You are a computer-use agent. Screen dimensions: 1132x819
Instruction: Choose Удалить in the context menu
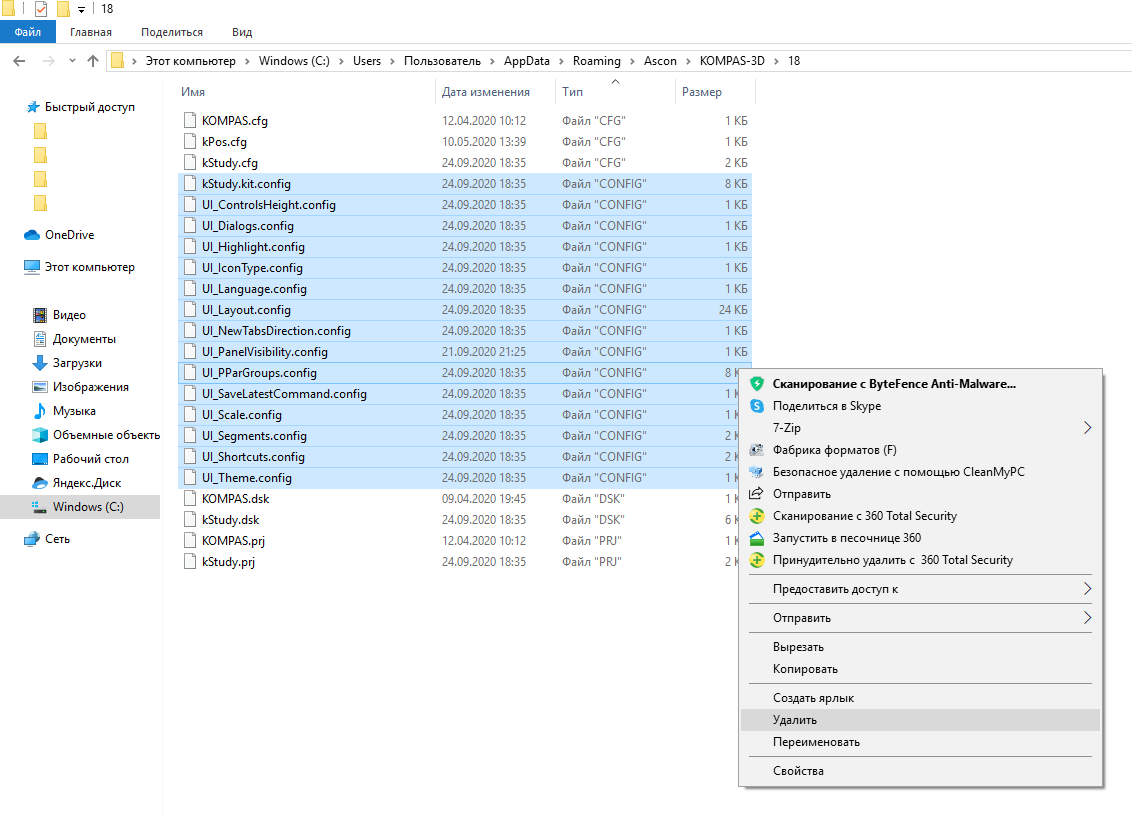(x=920, y=720)
